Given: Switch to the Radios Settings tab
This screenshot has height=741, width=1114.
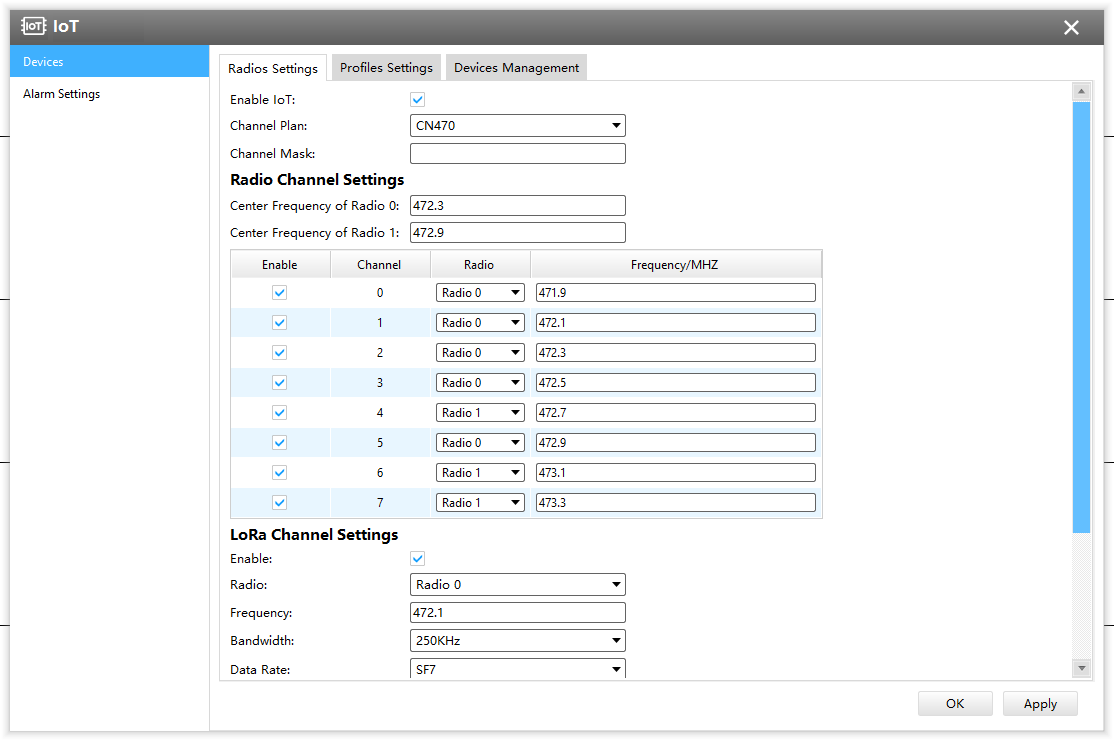Looking at the screenshot, I should [273, 68].
